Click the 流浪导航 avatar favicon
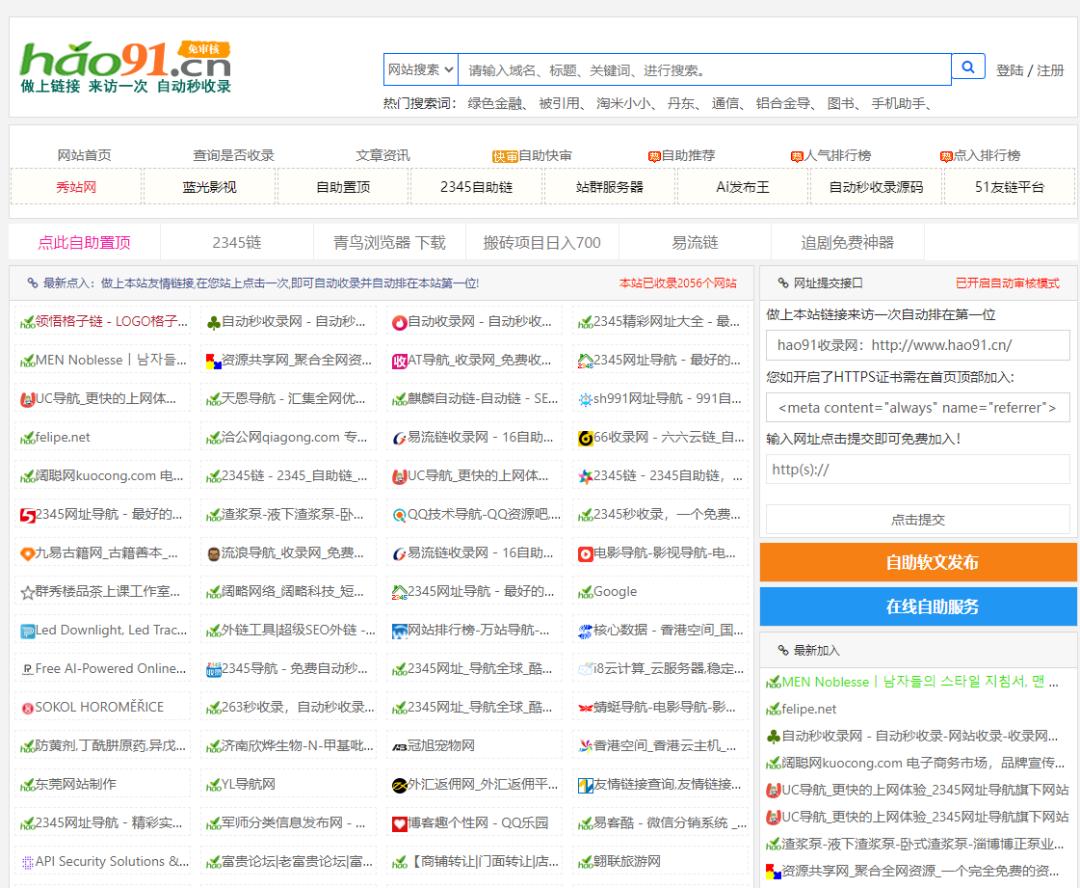 213,553
